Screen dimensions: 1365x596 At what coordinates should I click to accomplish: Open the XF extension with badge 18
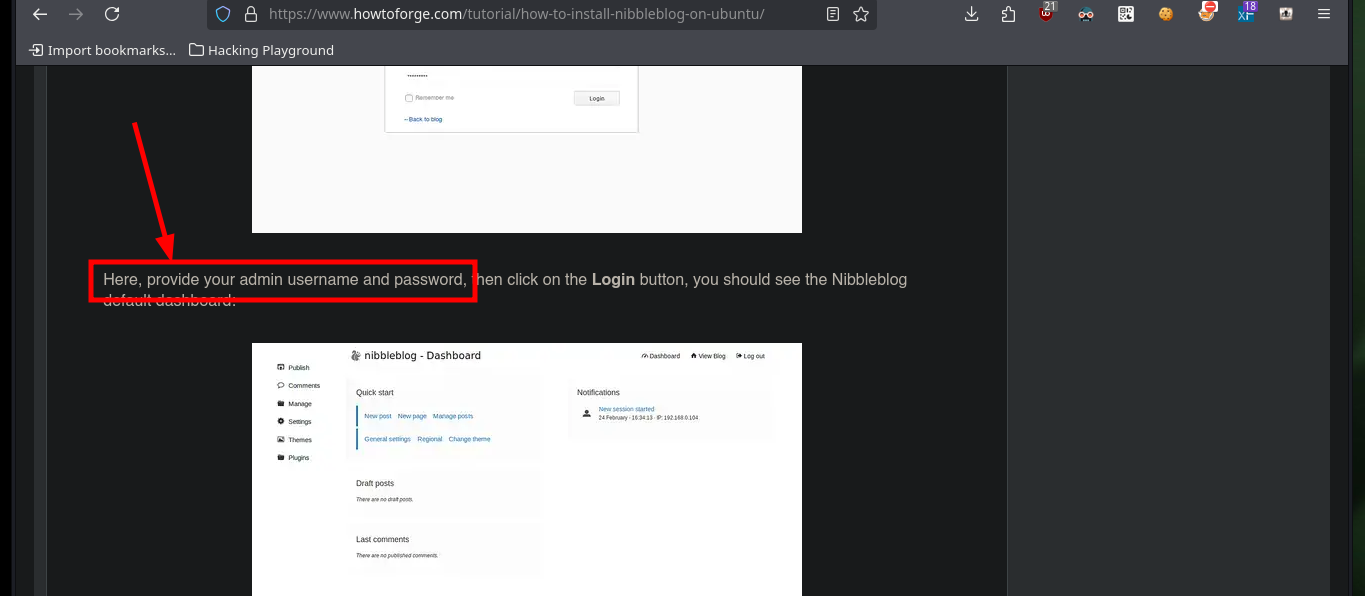point(1246,12)
